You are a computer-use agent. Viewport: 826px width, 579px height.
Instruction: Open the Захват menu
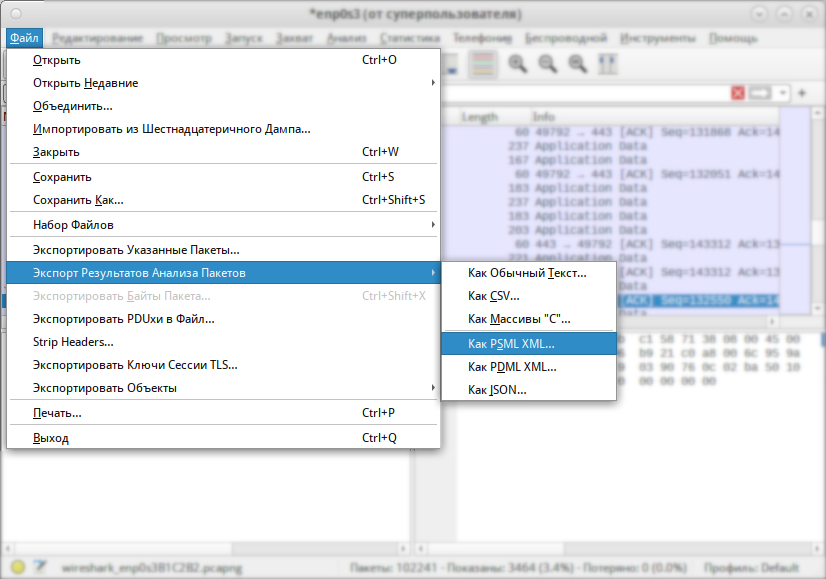(294, 38)
